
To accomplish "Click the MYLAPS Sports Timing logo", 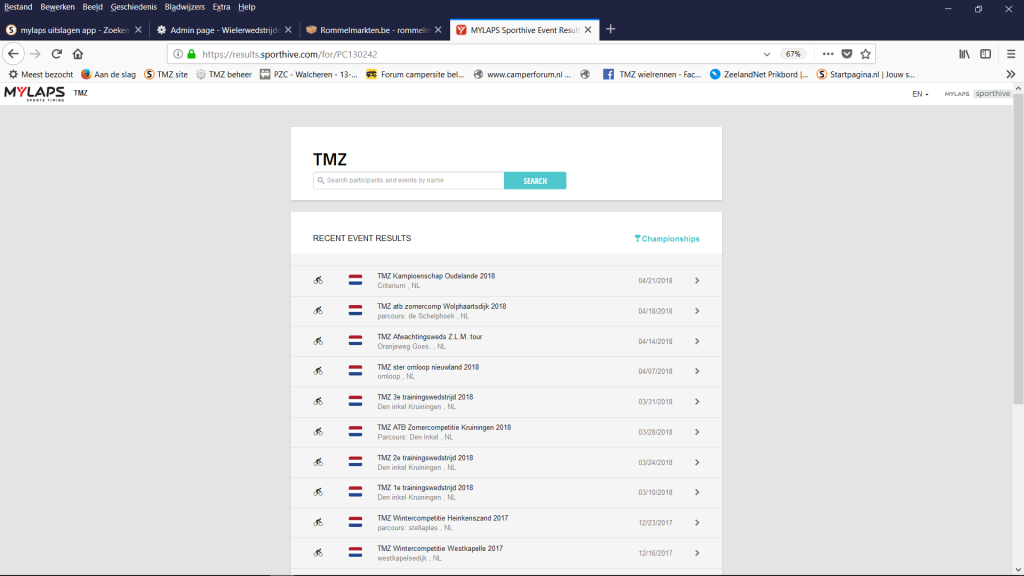I will tap(35, 93).
